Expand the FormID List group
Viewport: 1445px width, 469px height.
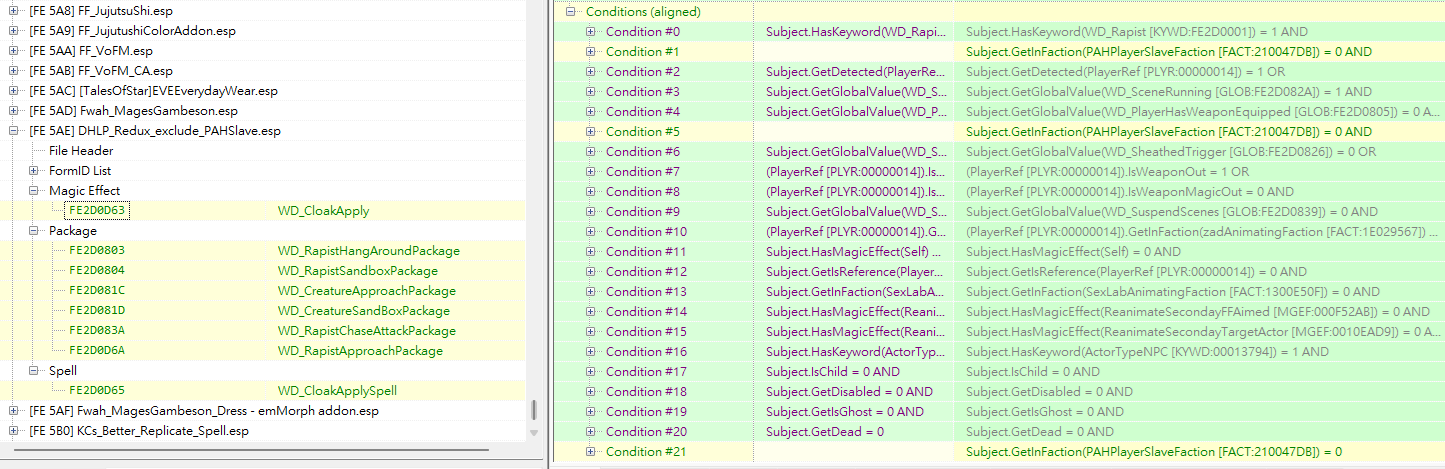pyautogui.click(x=34, y=171)
